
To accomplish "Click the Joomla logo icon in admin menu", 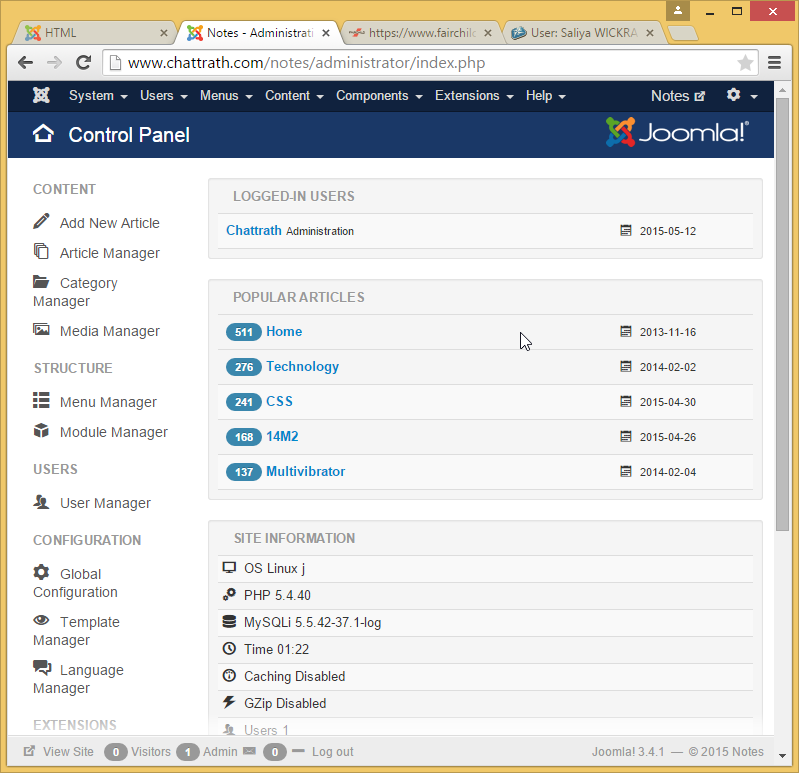I will coord(41,96).
